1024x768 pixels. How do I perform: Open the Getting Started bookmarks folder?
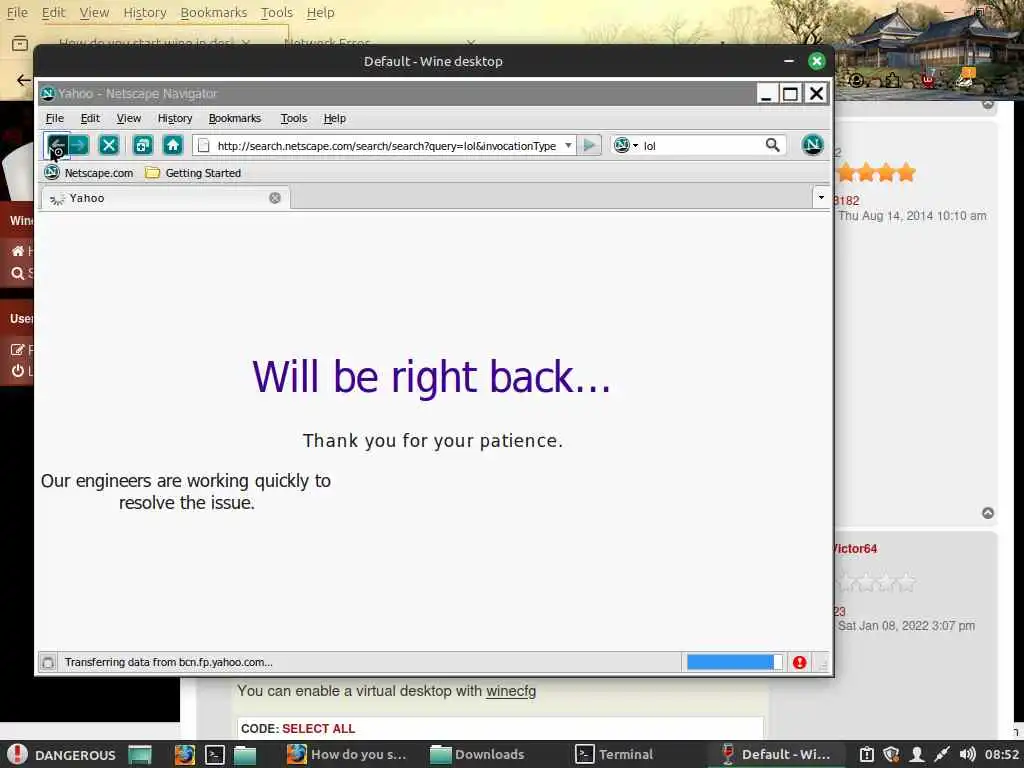point(193,173)
